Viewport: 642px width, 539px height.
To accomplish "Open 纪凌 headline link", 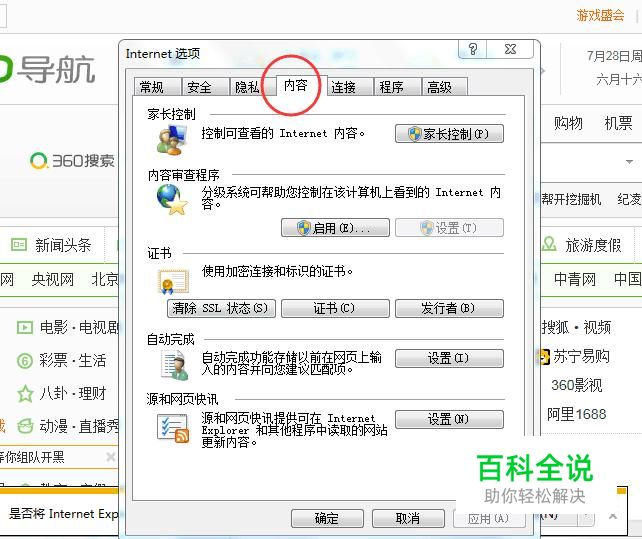I will [x=630, y=199].
